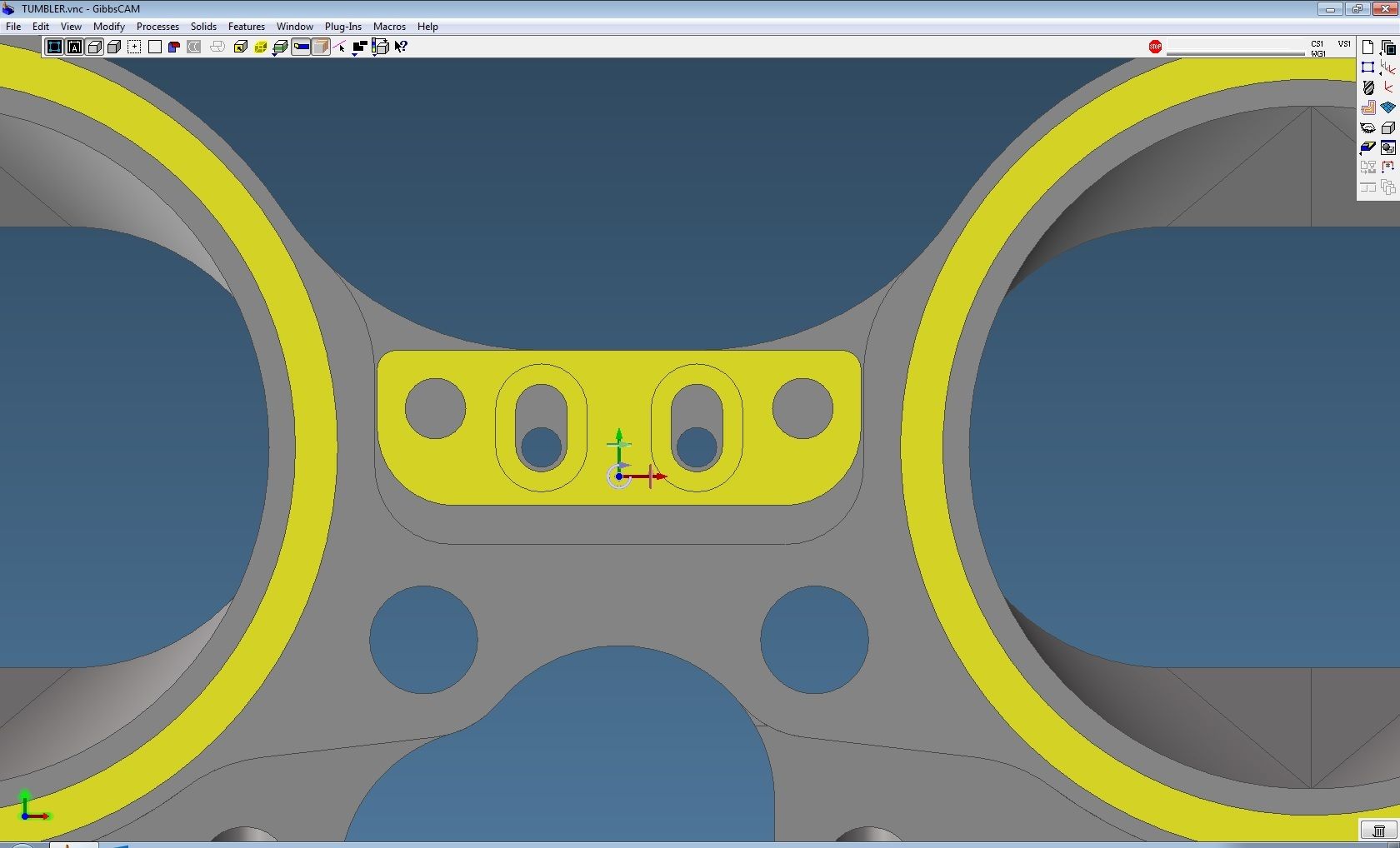
Task: Open the Solid Modeling gray cube palette icon
Action: point(1387,127)
